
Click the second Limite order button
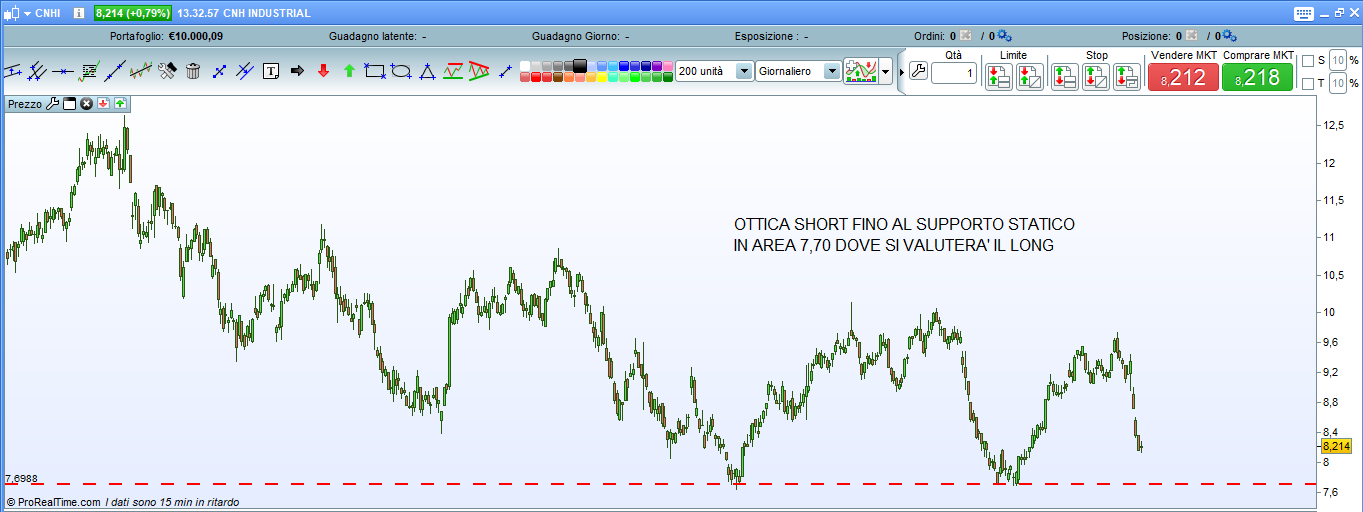pyautogui.click(x=1030, y=76)
